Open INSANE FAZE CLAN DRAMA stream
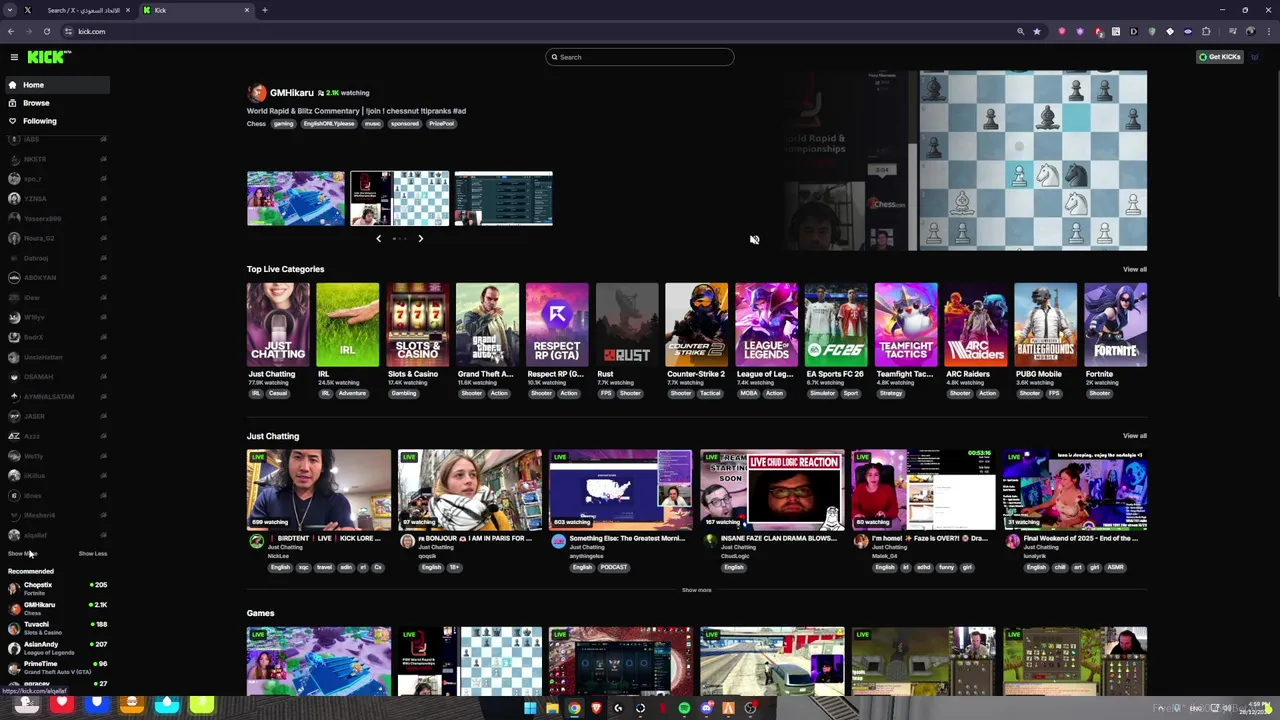Screen dimensions: 1280x720 pos(772,490)
